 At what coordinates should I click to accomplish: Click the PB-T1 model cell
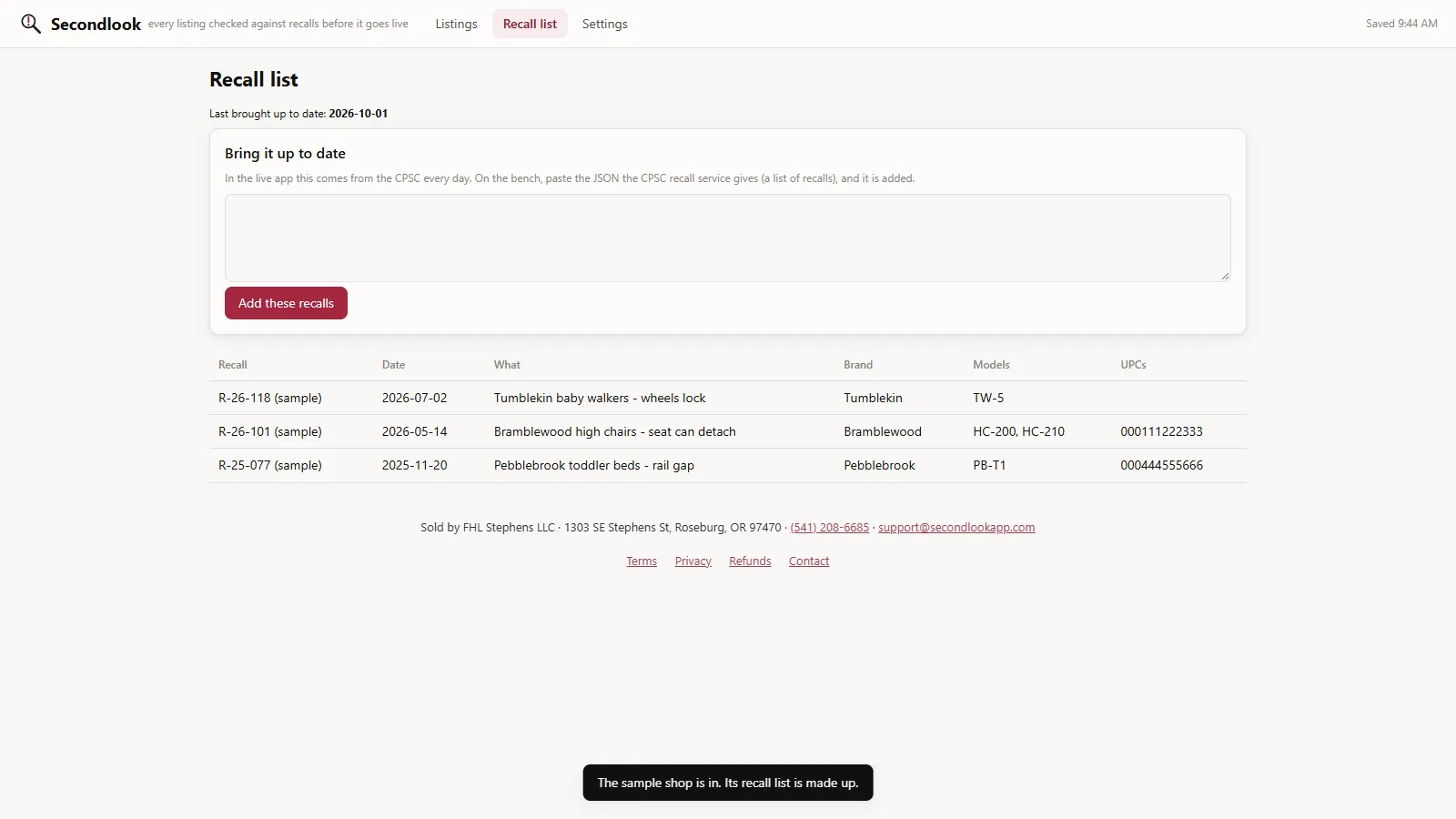[x=989, y=465]
